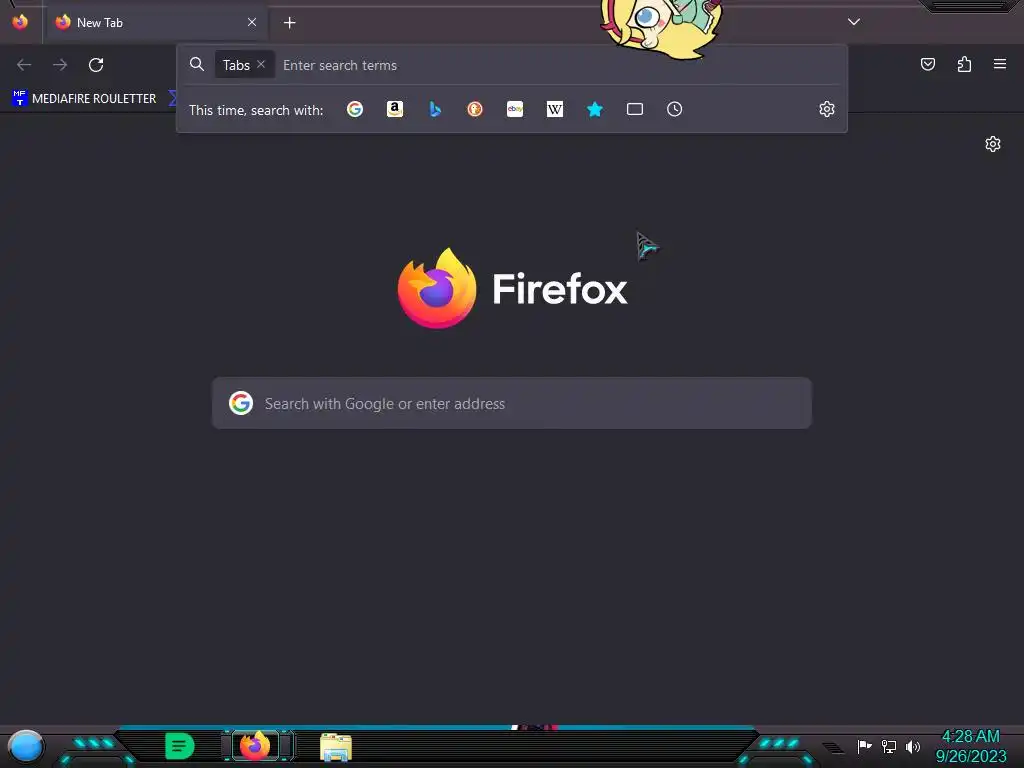Search this time with Bing icon
The height and width of the screenshot is (768, 1024).
tap(435, 109)
